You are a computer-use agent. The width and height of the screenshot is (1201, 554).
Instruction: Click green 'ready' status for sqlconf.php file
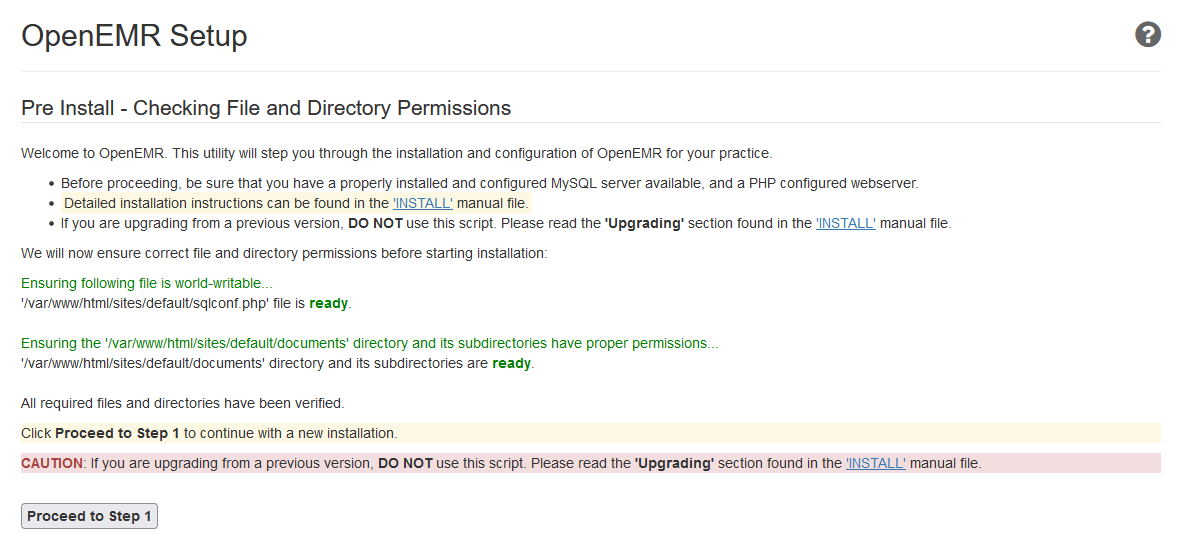(x=329, y=303)
